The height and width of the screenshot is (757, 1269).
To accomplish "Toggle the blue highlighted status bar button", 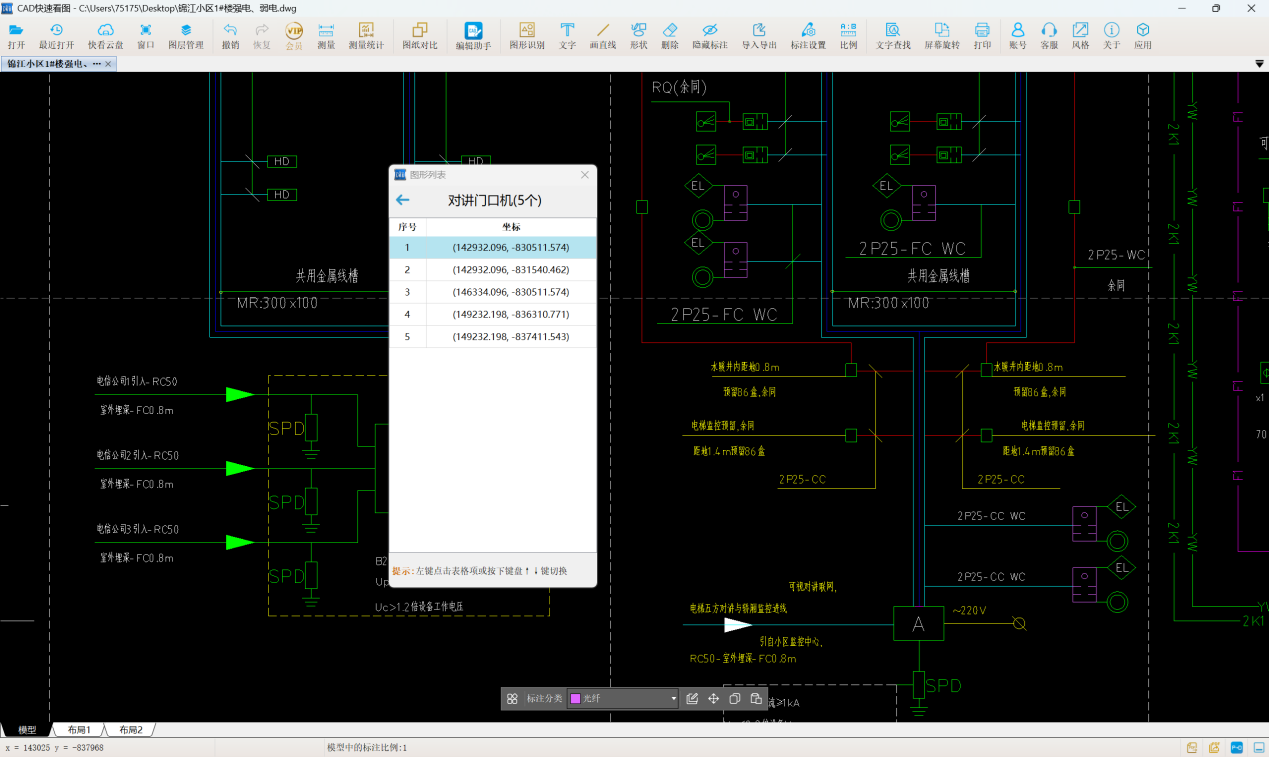I will 1237,747.
